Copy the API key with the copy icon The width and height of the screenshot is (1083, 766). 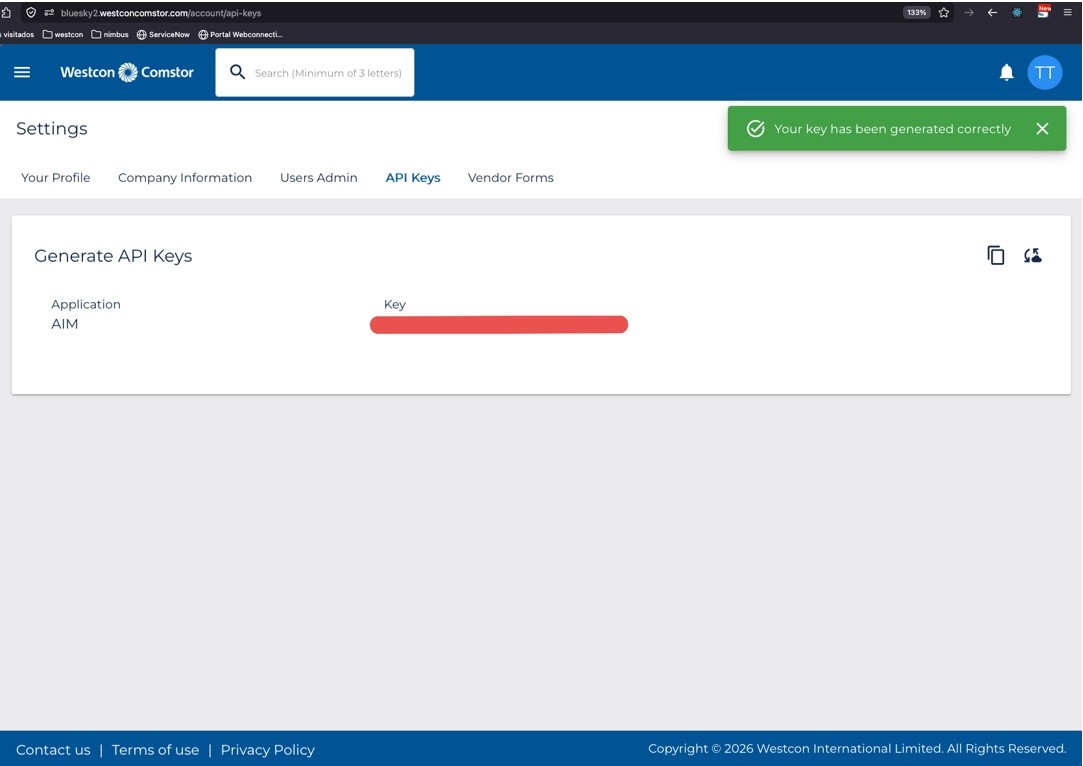click(x=995, y=255)
